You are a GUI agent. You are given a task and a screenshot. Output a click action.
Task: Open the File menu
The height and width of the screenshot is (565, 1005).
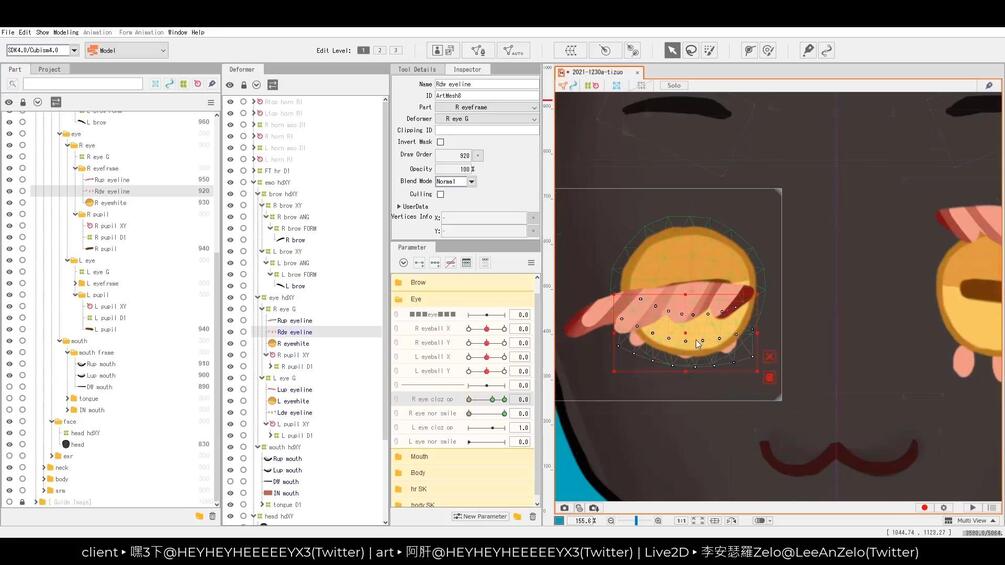click(x=8, y=32)
